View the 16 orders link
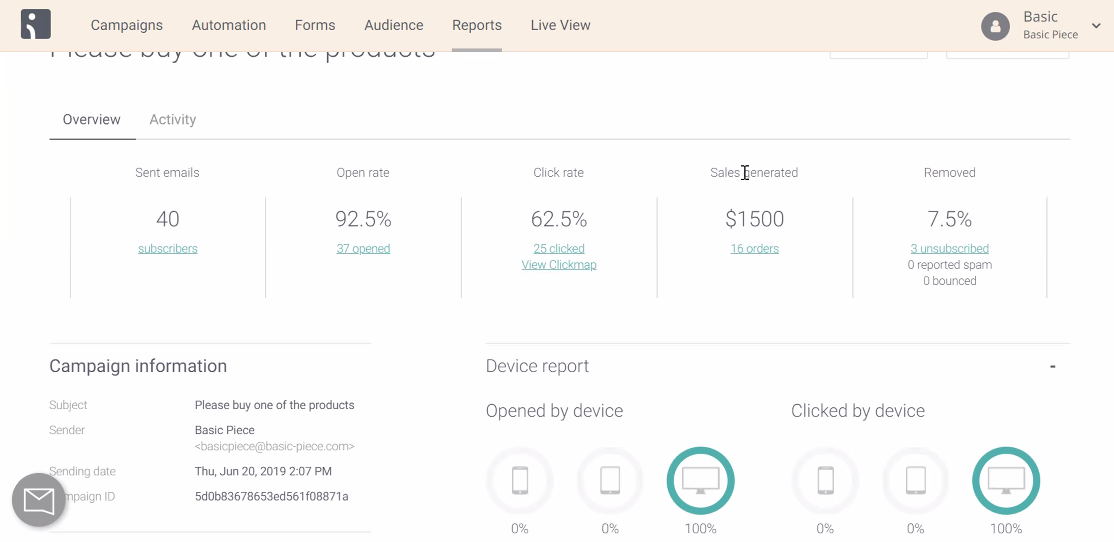The width and height of the screenshot is (1114, 542). coord(754,249)
